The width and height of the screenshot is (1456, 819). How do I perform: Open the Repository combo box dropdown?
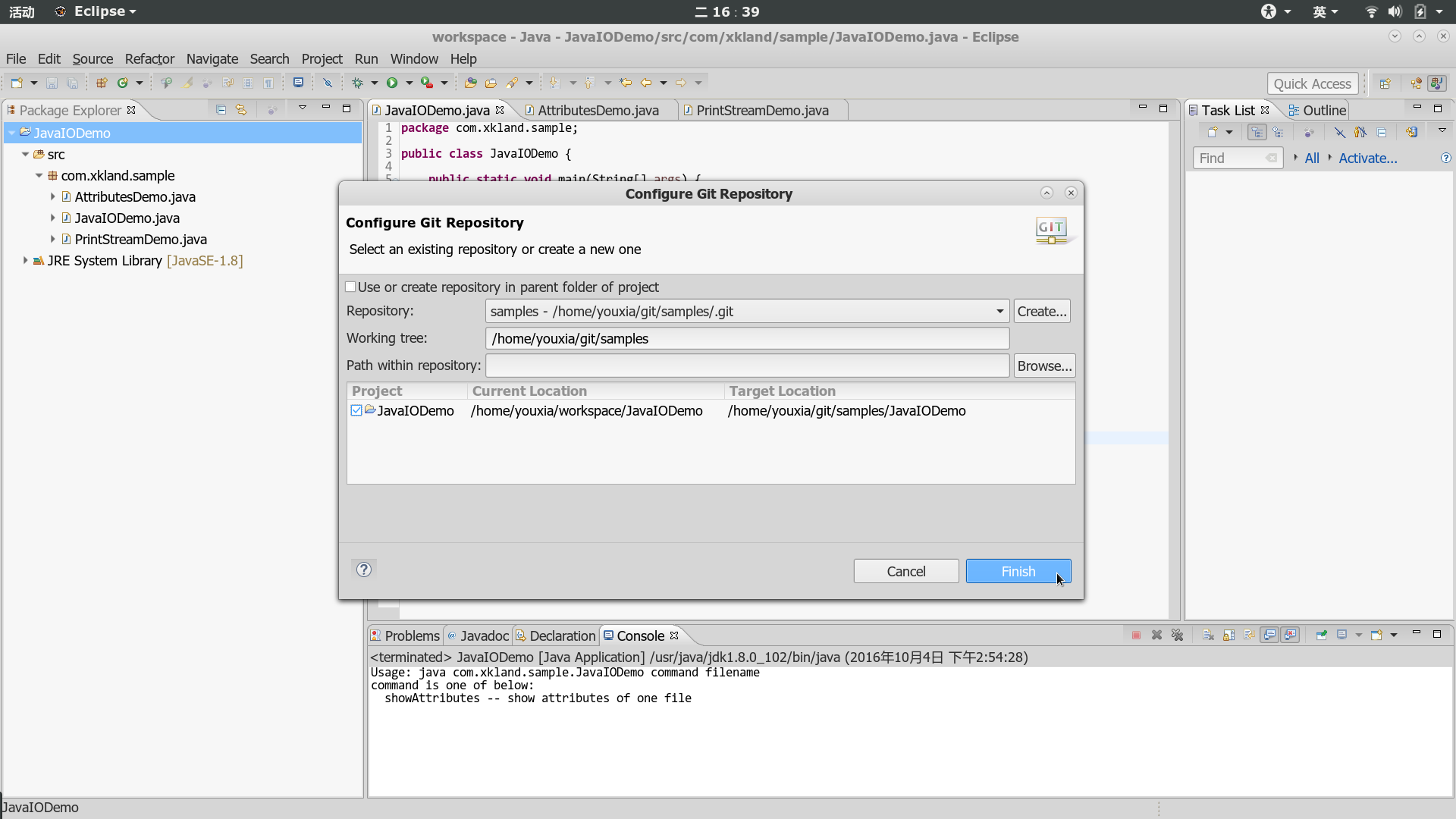click(x=999, y=311)
